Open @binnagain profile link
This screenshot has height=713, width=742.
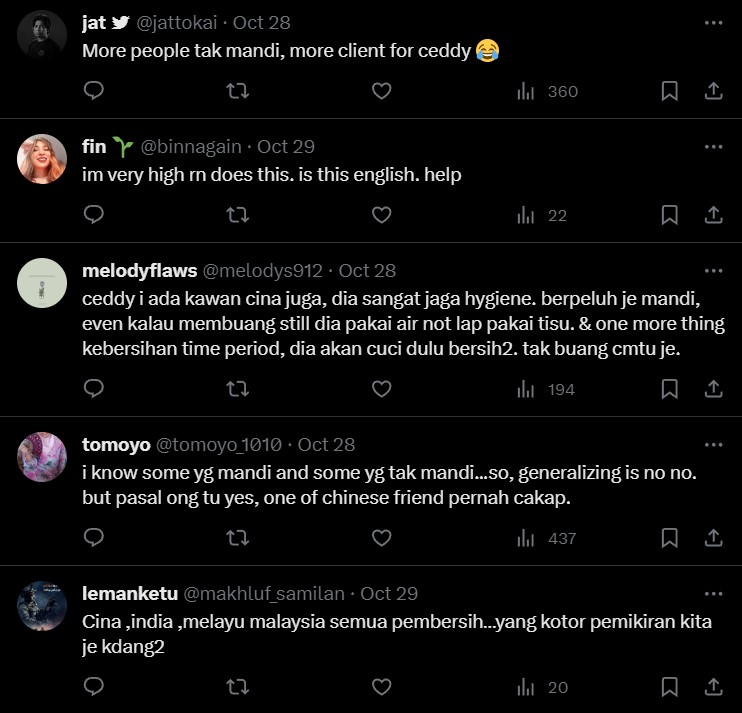191,146
